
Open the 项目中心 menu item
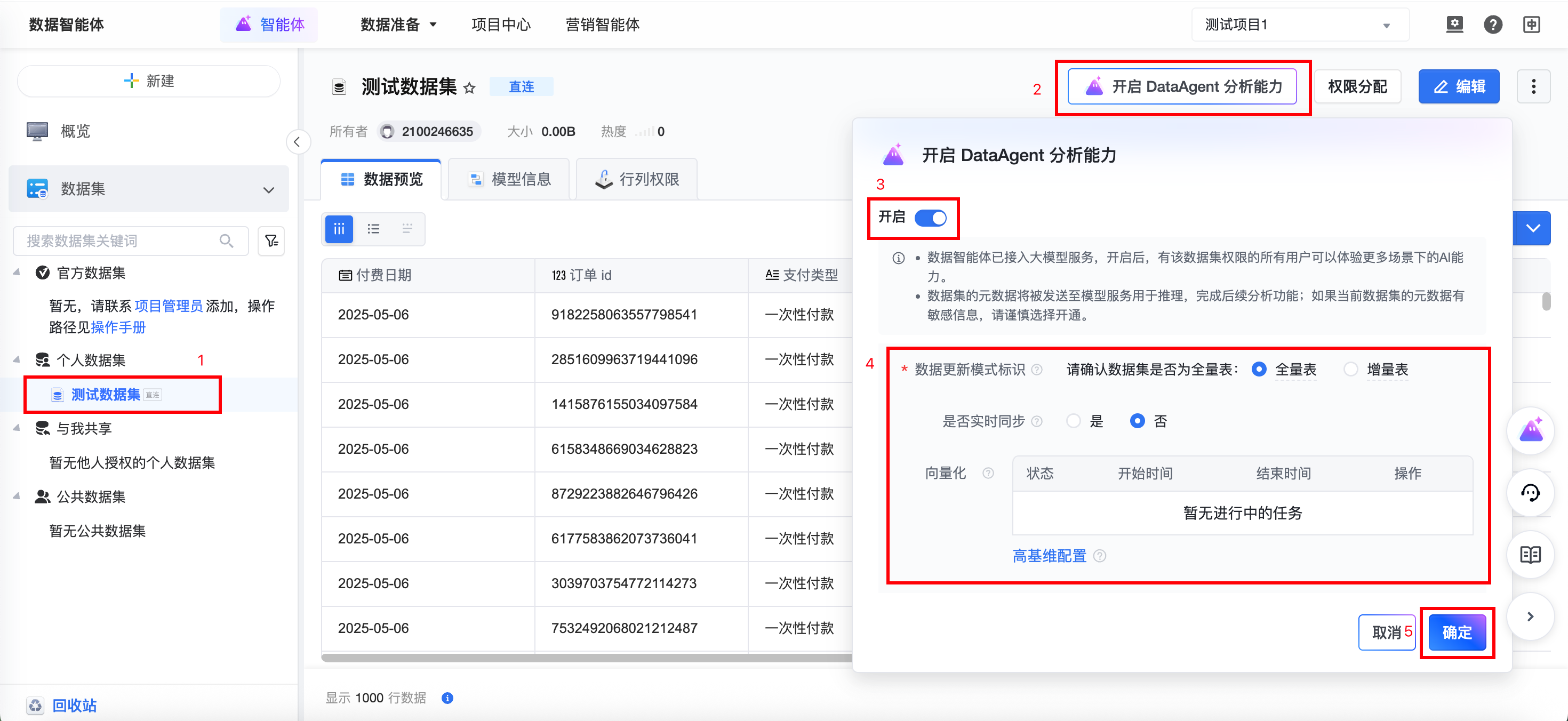tap(500, 25)
